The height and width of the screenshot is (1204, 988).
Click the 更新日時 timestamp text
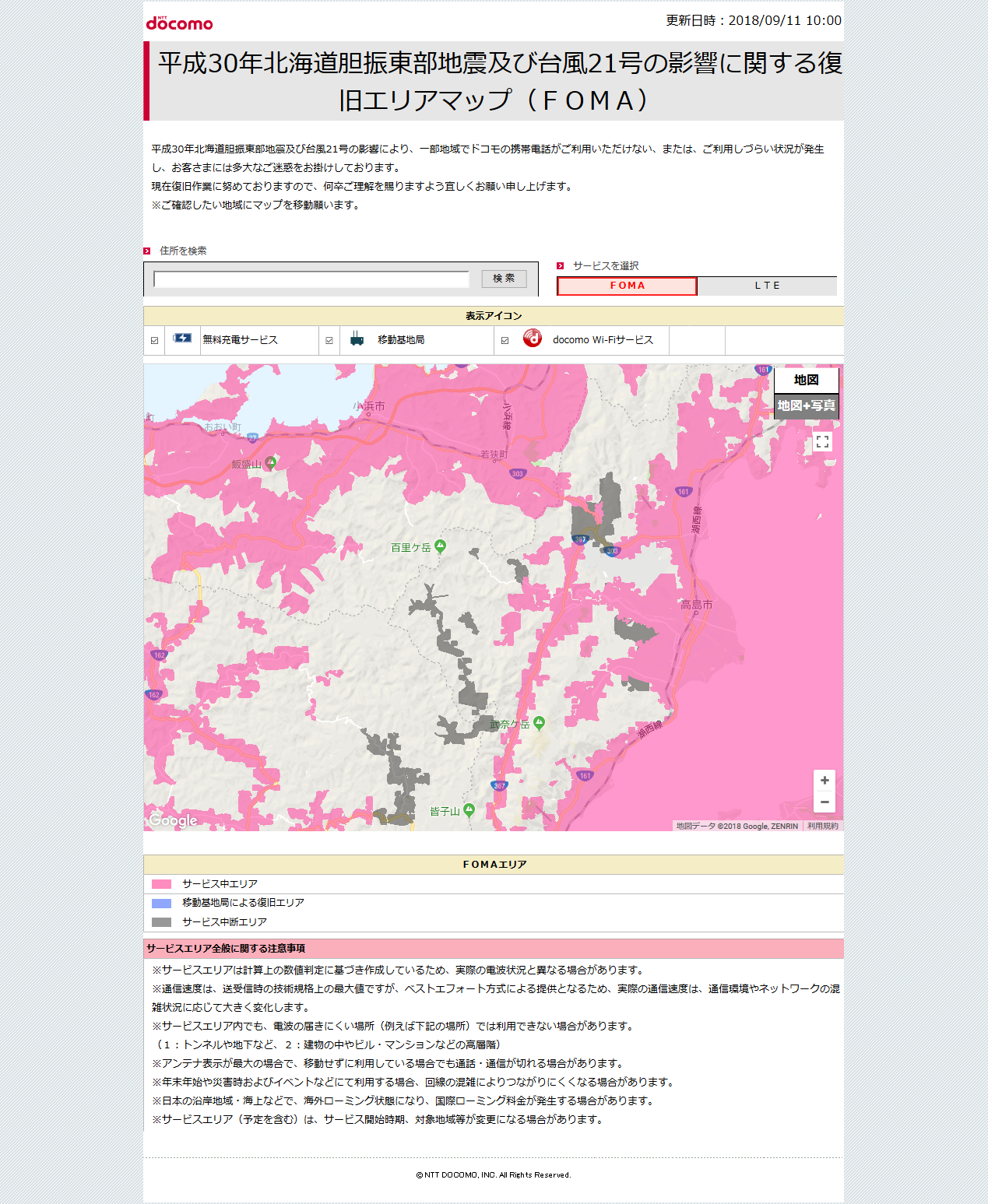coord(754,20)
